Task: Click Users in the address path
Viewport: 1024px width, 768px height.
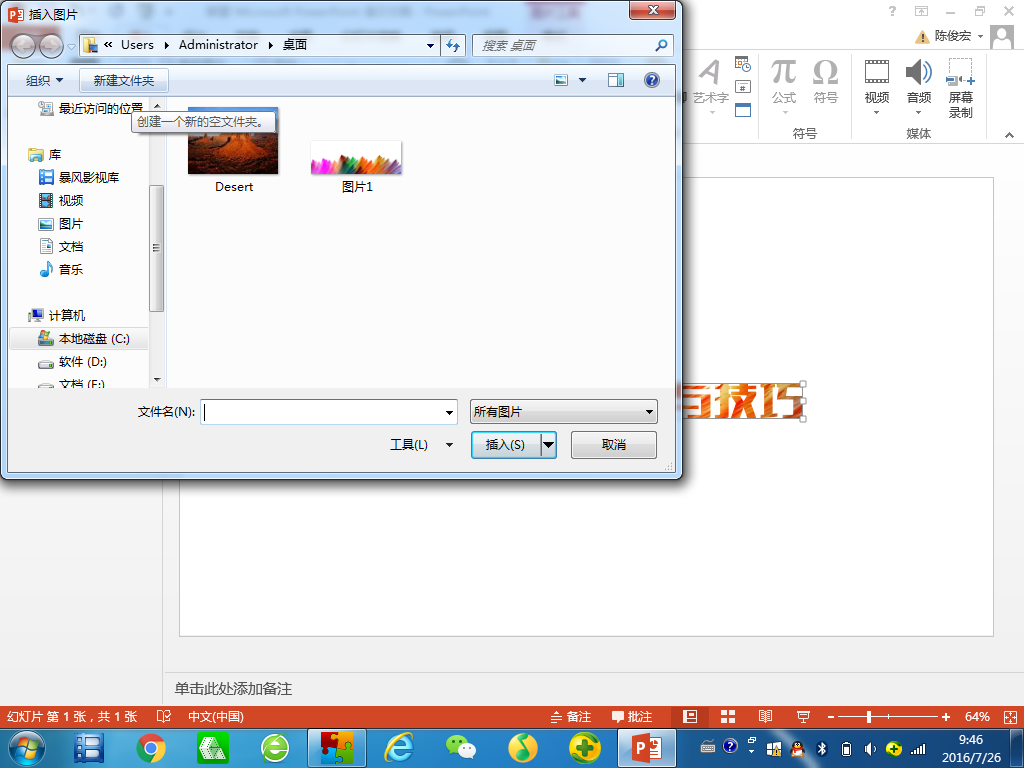Action: tap(137, 45)
